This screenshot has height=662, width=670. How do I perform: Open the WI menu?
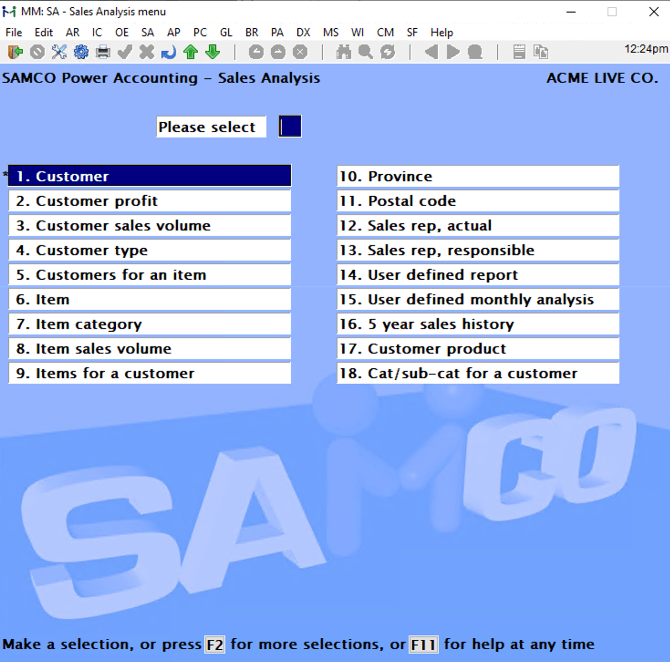tap(357, 32)
